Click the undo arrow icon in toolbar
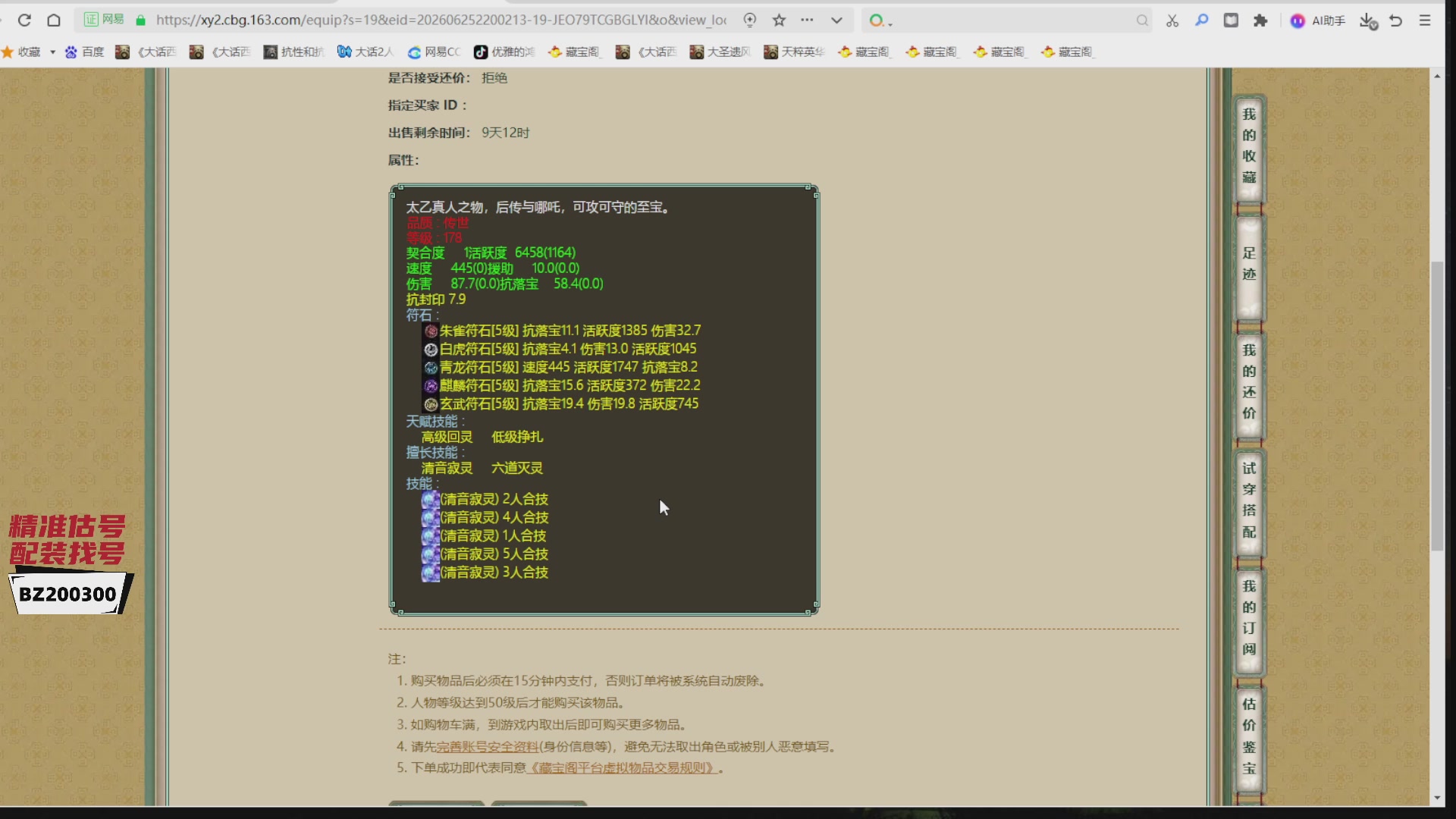The width and height of the screenshot is (1456, 819). [x=1396, y=20]
